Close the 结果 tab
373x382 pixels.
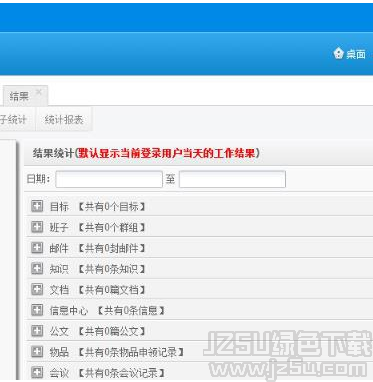click(x=39, y=91)
